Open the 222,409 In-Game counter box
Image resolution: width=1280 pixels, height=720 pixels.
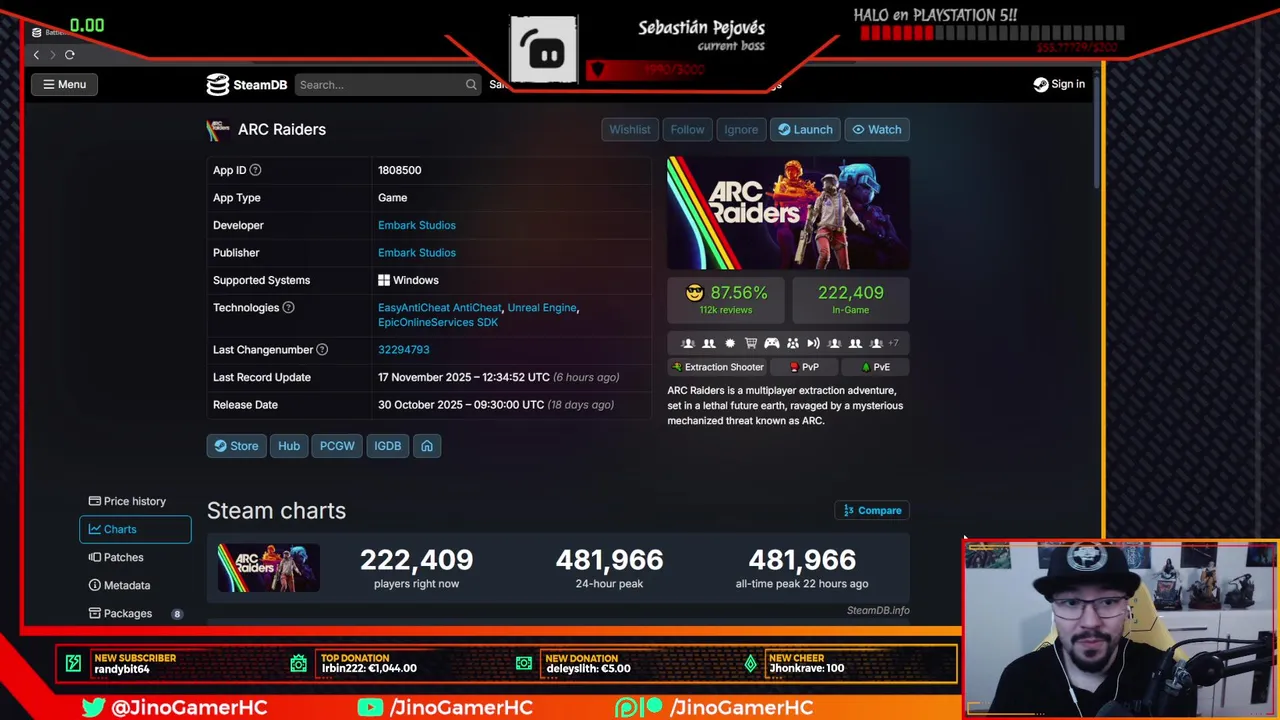(x=851, y=300)
